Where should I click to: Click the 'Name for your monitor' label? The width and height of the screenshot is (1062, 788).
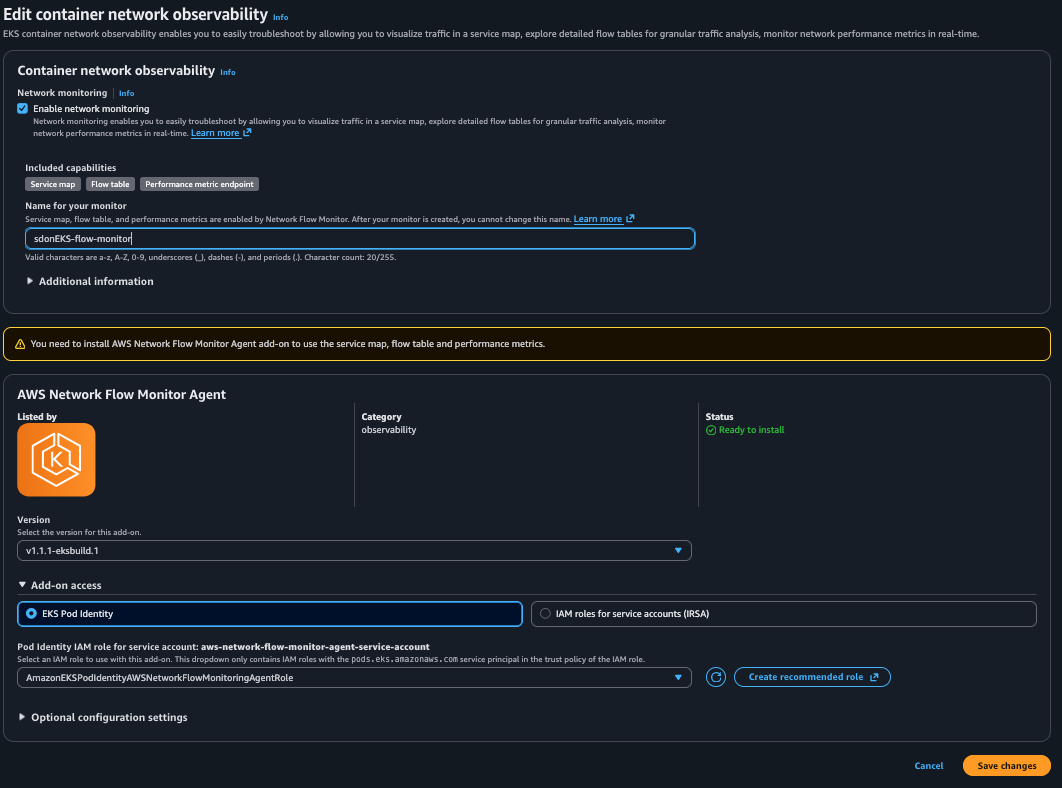(x=76, y=206)
